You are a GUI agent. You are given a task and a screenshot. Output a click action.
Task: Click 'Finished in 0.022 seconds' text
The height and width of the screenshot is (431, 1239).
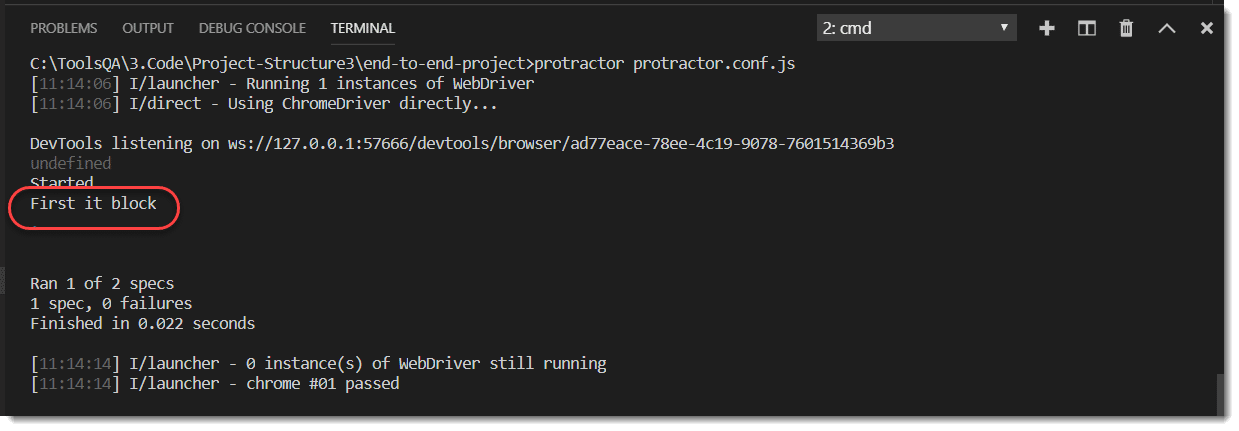(x=142, y=323)
